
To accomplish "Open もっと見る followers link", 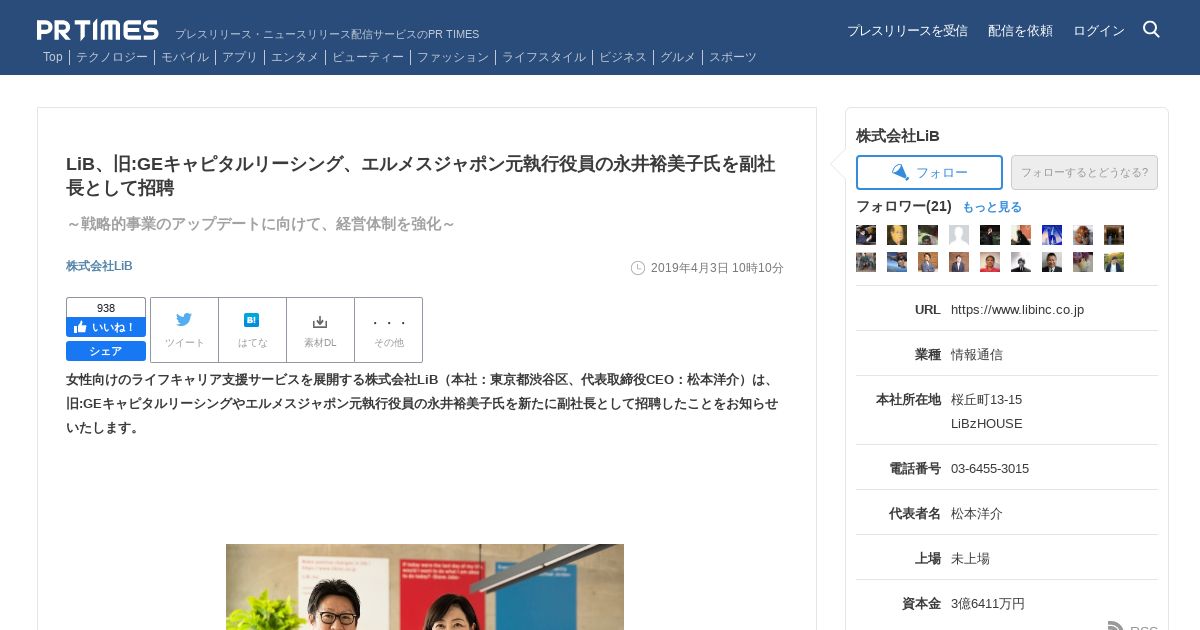I will coord(992,207).
